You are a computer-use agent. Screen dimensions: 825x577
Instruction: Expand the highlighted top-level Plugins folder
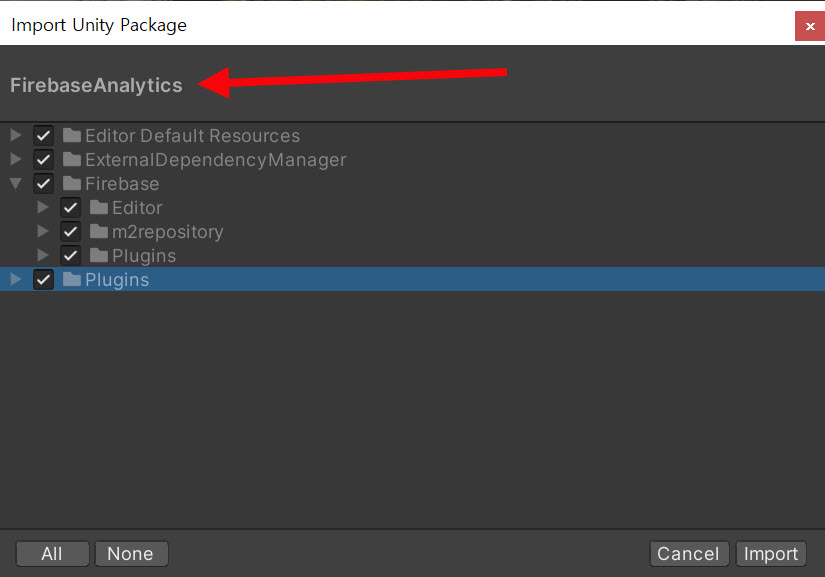pos(16,279)
